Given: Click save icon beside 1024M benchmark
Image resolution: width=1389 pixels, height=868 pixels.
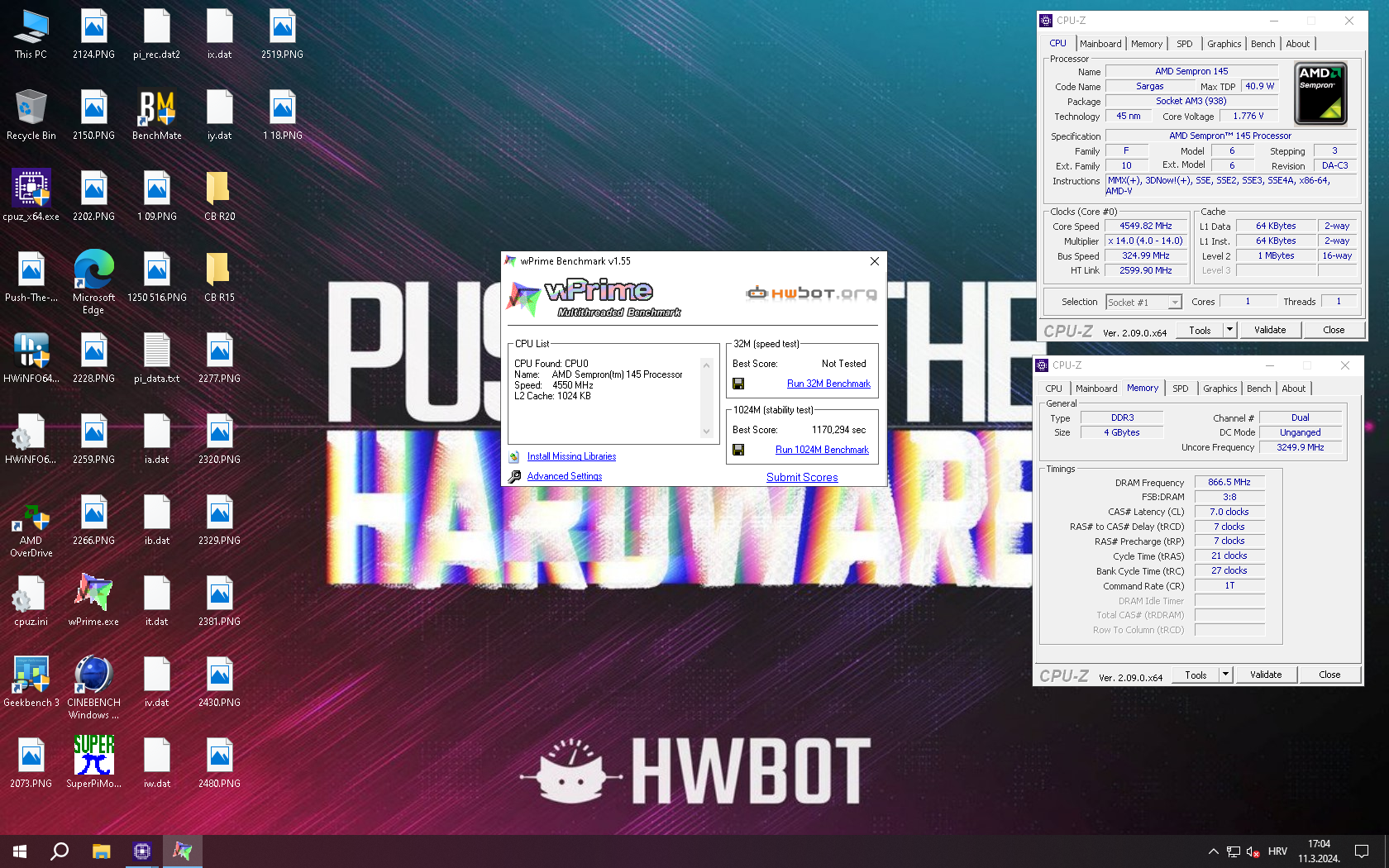Looking at the screenshot, I should pyautogui.click(x=738, y=450).
